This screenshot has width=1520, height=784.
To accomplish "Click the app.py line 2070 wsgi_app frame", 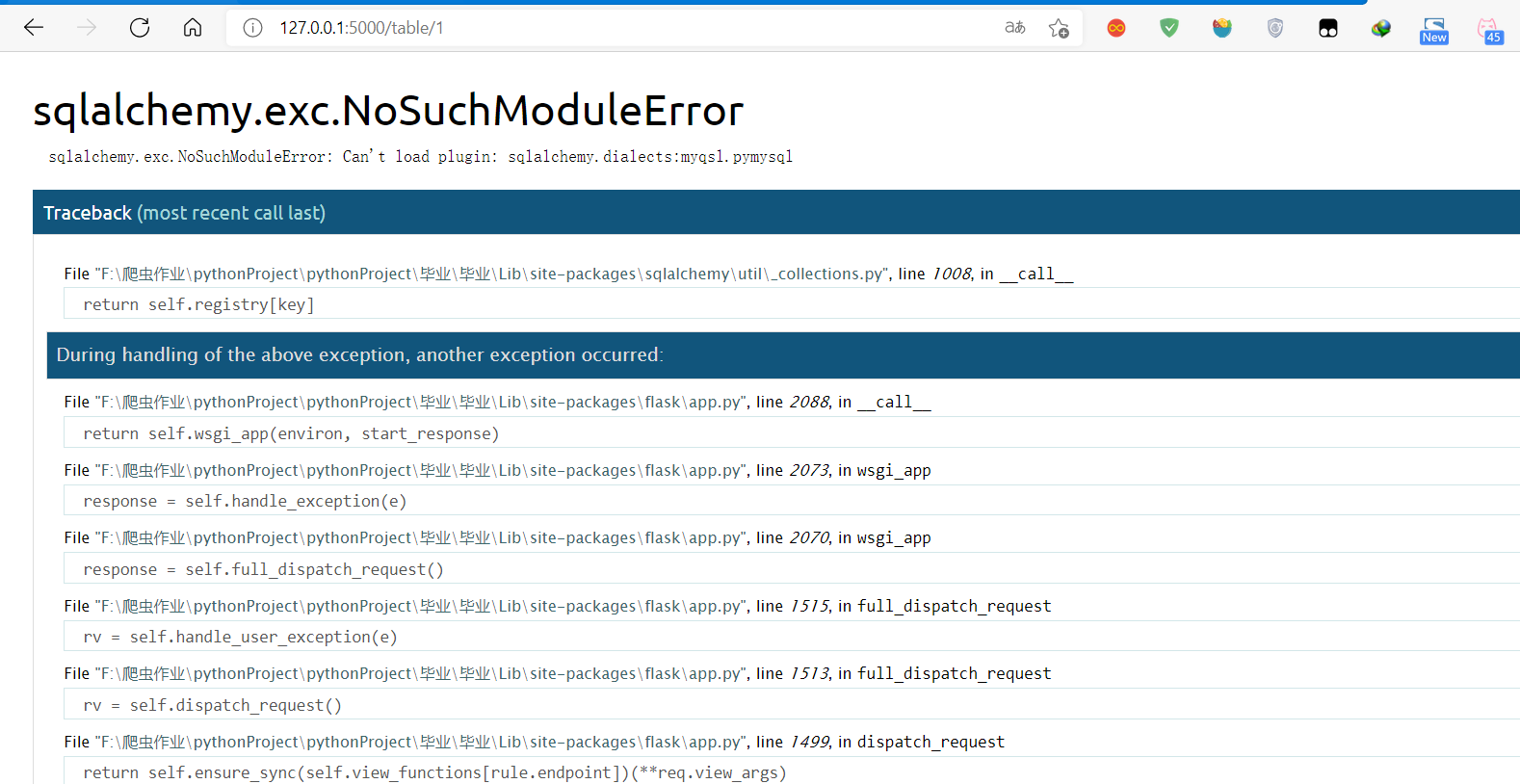I will tap(497, 537).
